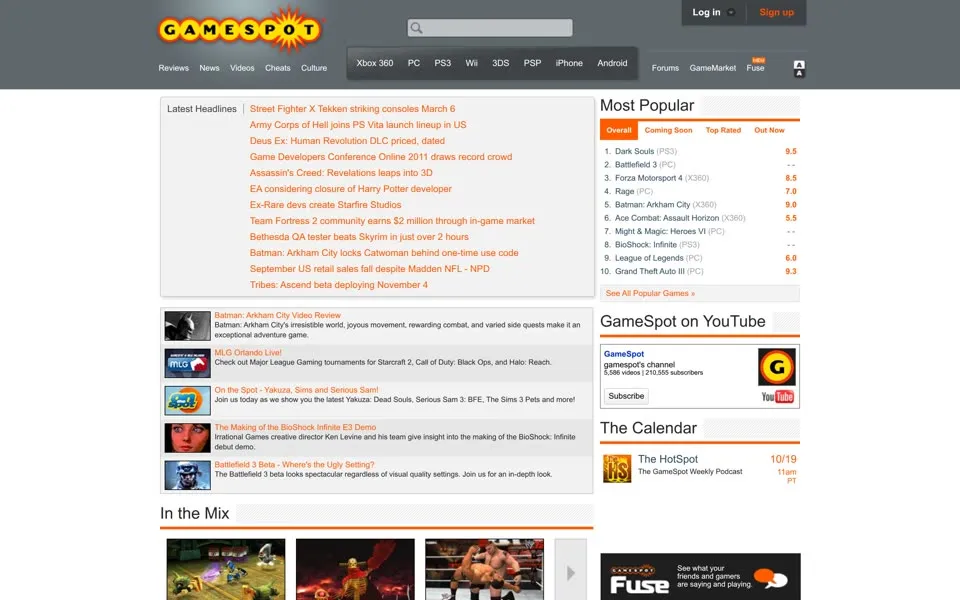Click the Log in button
This screenshot has height=600, width=960.
[x=706, y=12]
